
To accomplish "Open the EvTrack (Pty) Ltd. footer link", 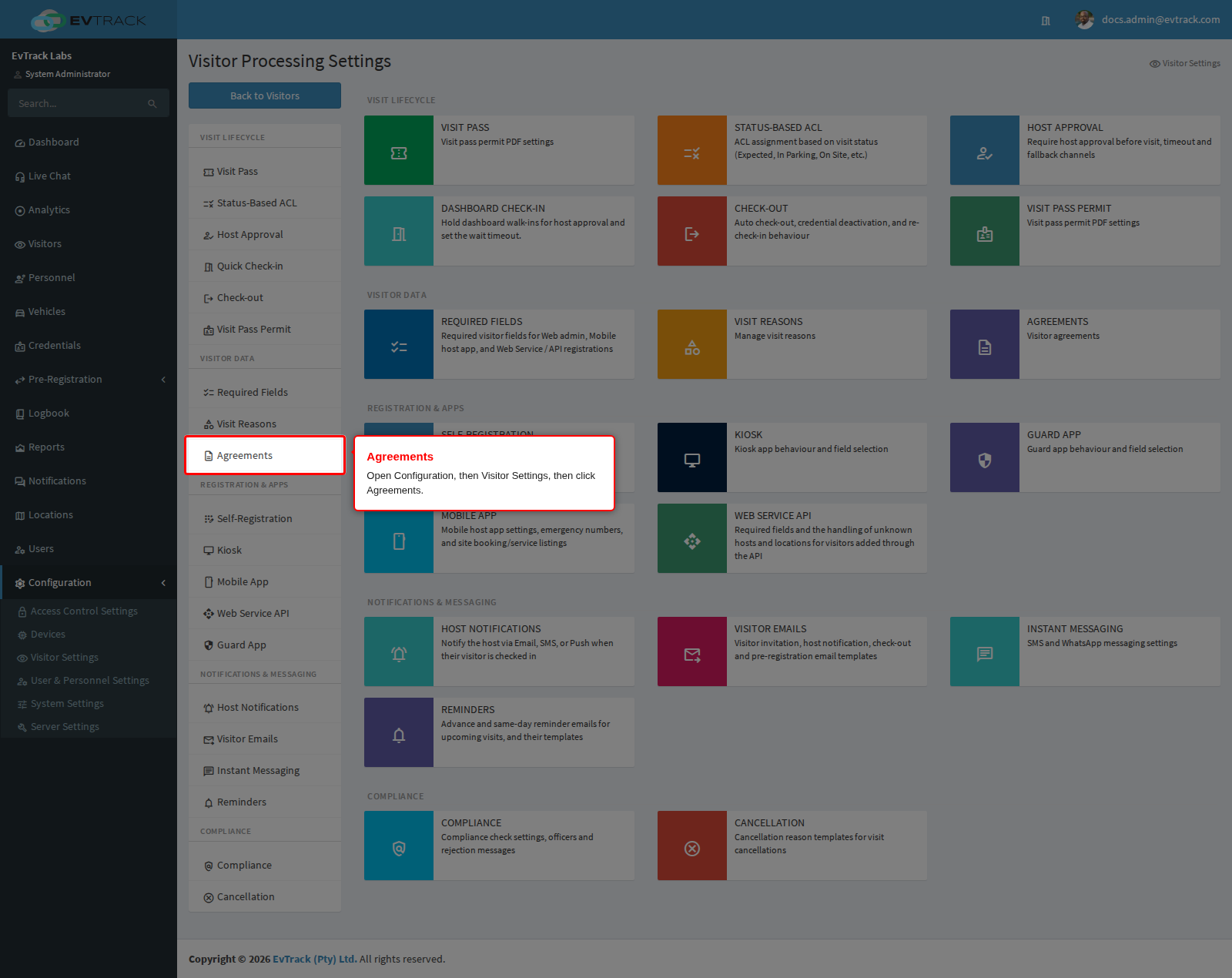I will point(314,959).
